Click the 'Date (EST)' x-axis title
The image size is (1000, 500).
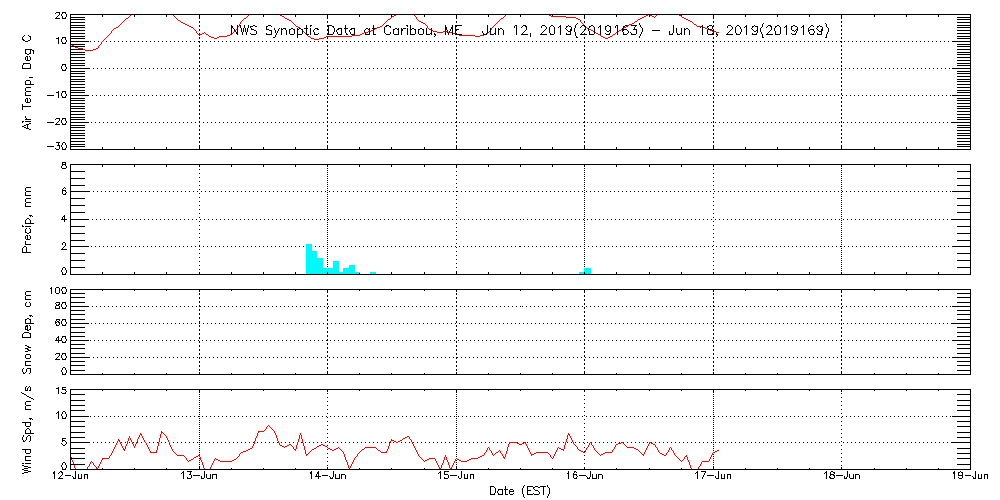[x=521, y=491]
